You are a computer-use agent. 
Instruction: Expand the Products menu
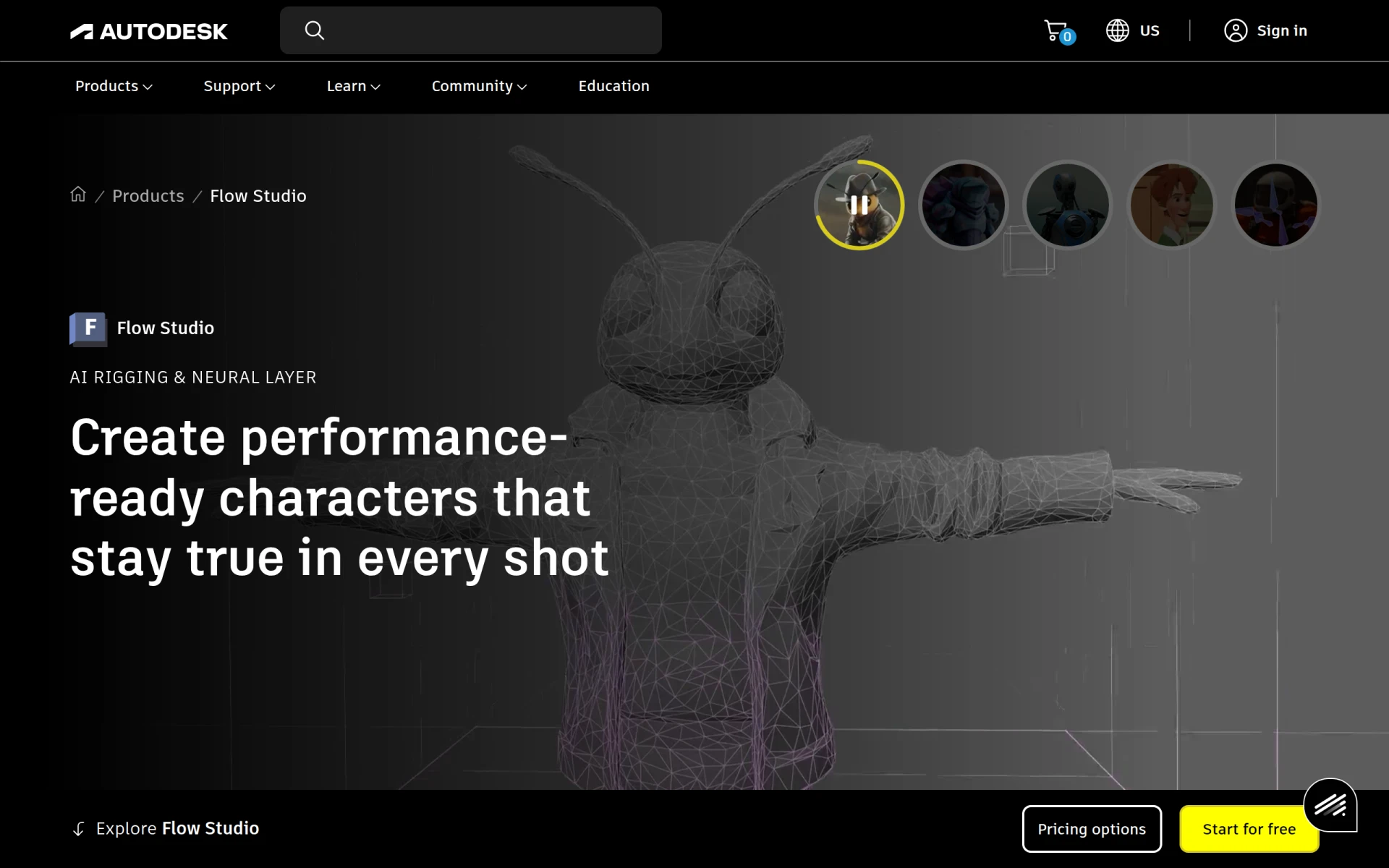(x=114, y=86)
